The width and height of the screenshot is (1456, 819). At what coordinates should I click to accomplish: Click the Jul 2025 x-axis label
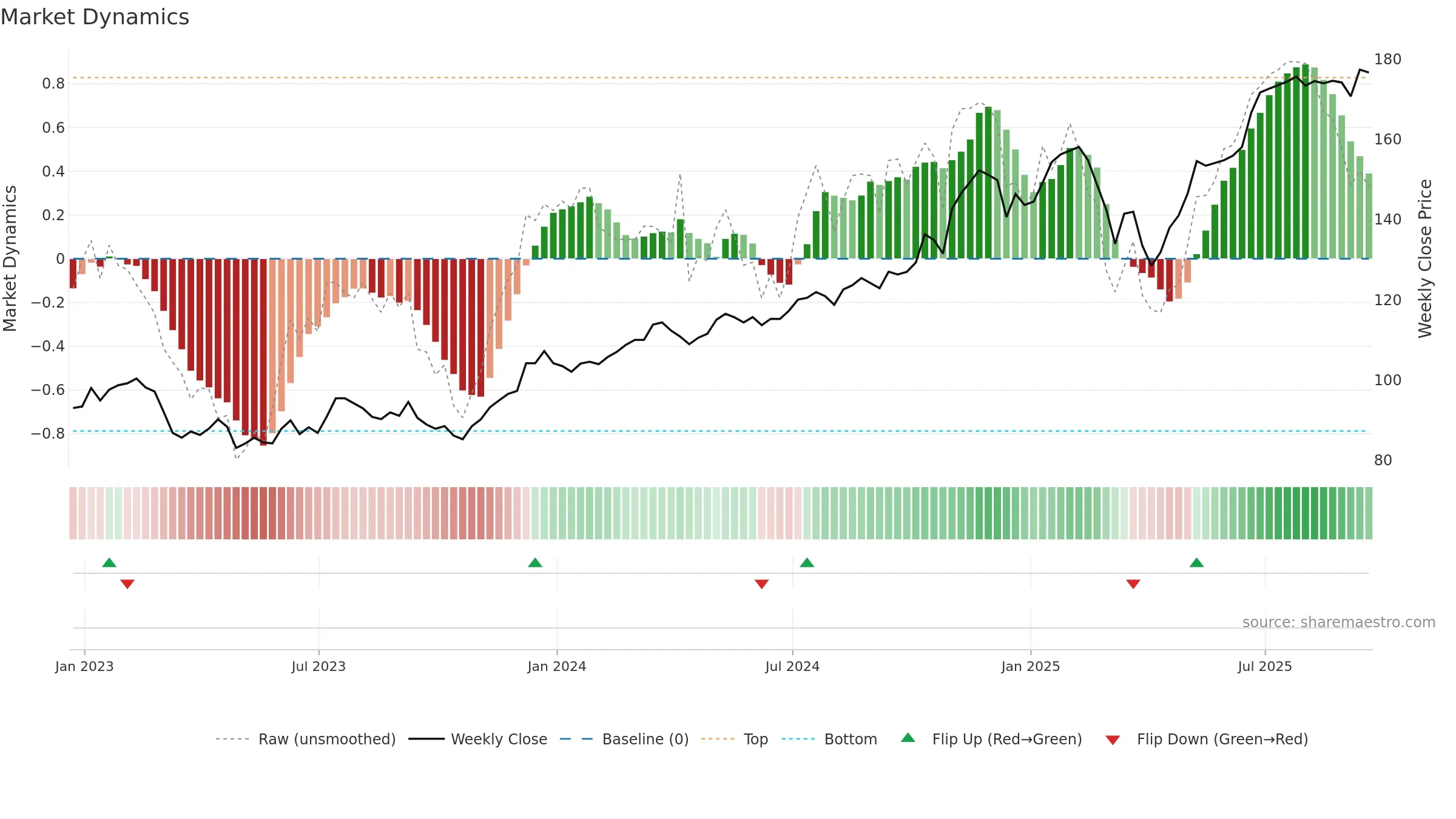(1265, 666)
